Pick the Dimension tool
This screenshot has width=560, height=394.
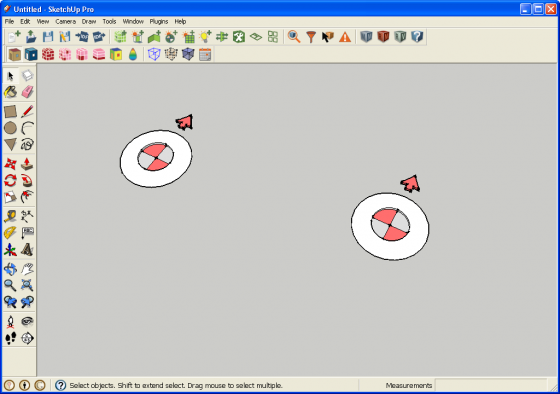(x=27, y=216)
